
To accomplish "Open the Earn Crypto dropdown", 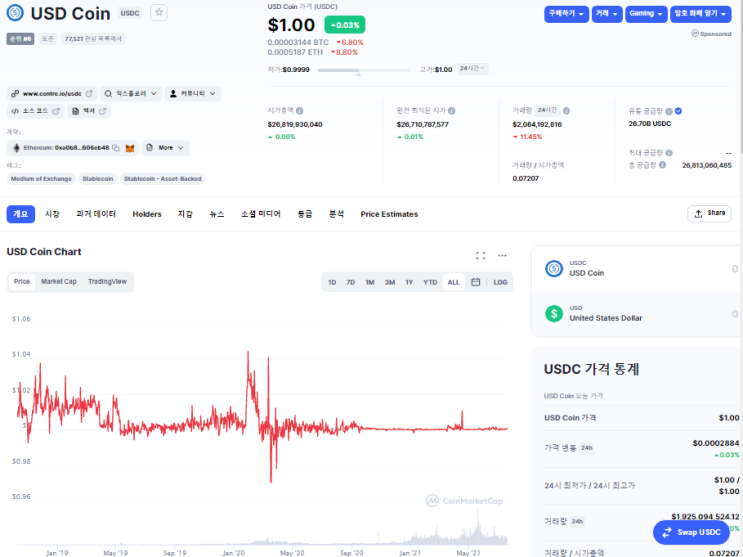I will pyautogui.click(x=700, y=14).
